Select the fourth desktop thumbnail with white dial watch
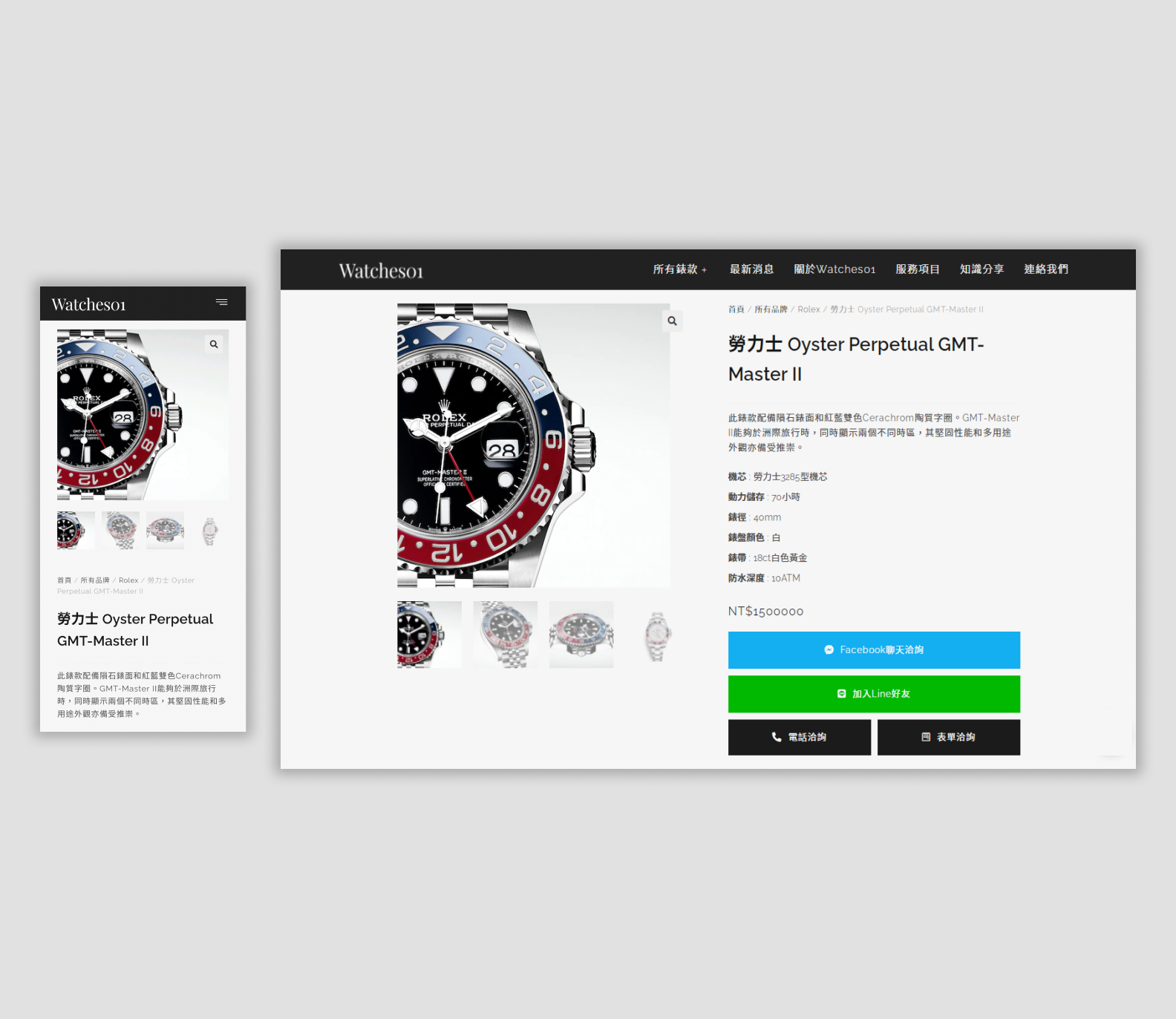 click(658, 635)
